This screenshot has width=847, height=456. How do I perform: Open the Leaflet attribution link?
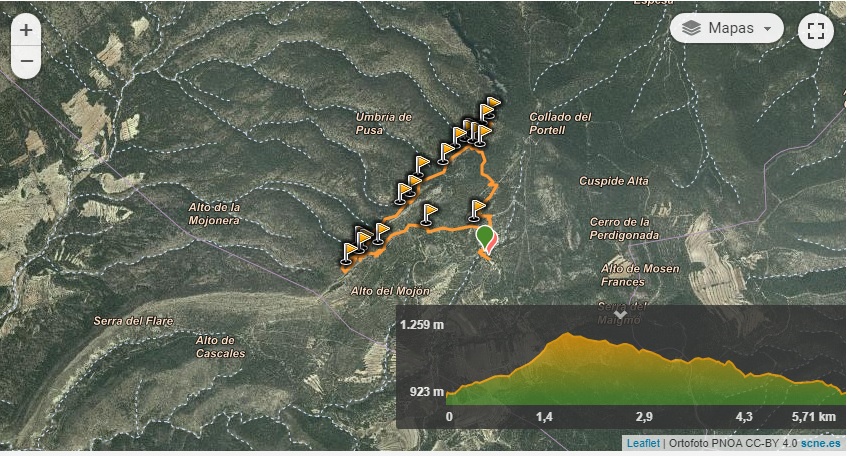click(643, 443)
